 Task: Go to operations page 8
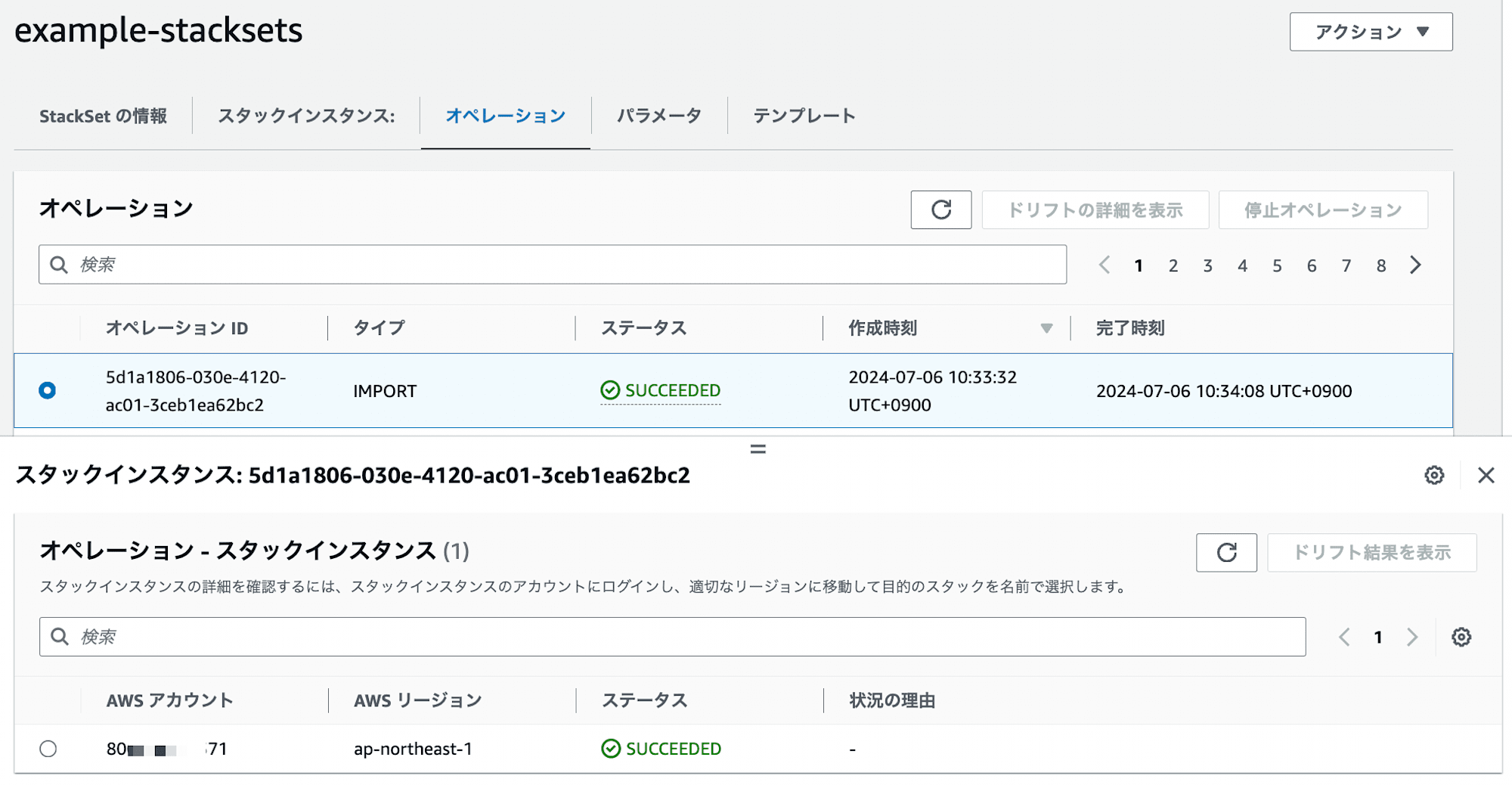pyautogui.click(x=1381, y=265)
